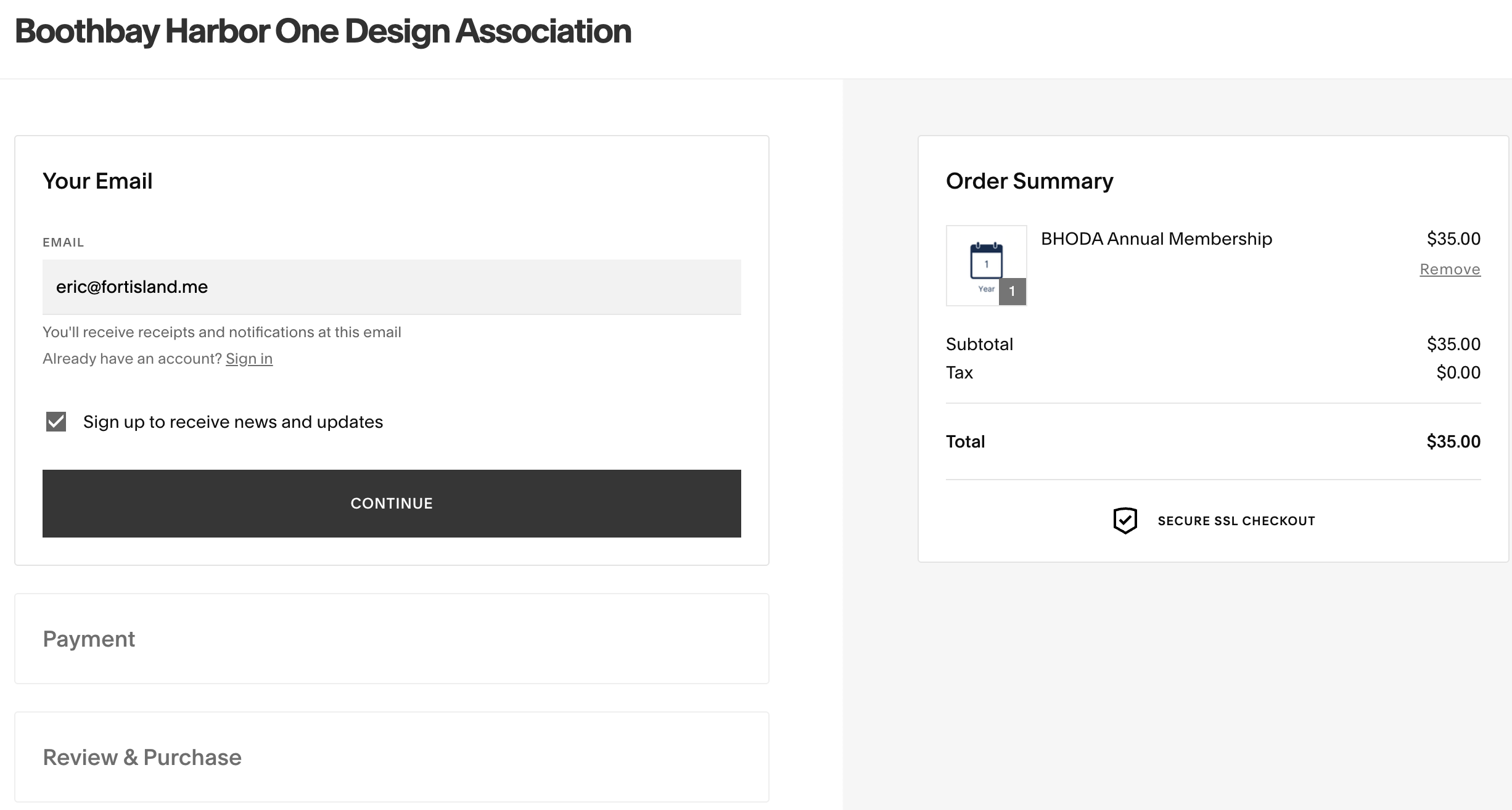This screenshot has height=810, width=1512.
Task: Click the secure SSL shield icon
Action: pos(1125,521)
